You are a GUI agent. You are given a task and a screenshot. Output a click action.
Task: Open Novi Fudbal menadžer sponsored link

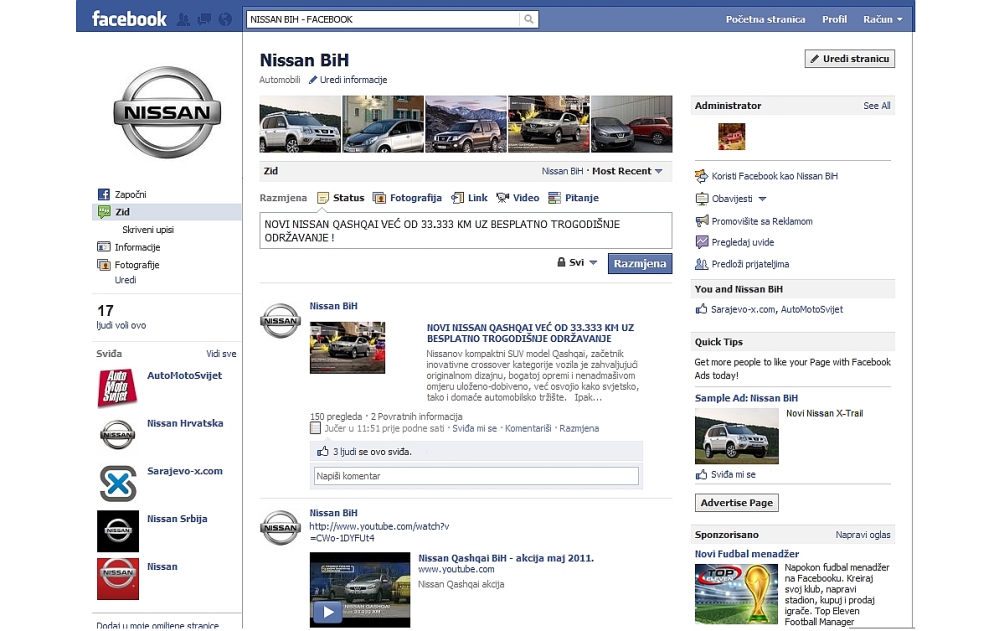[x=747, y=554]
